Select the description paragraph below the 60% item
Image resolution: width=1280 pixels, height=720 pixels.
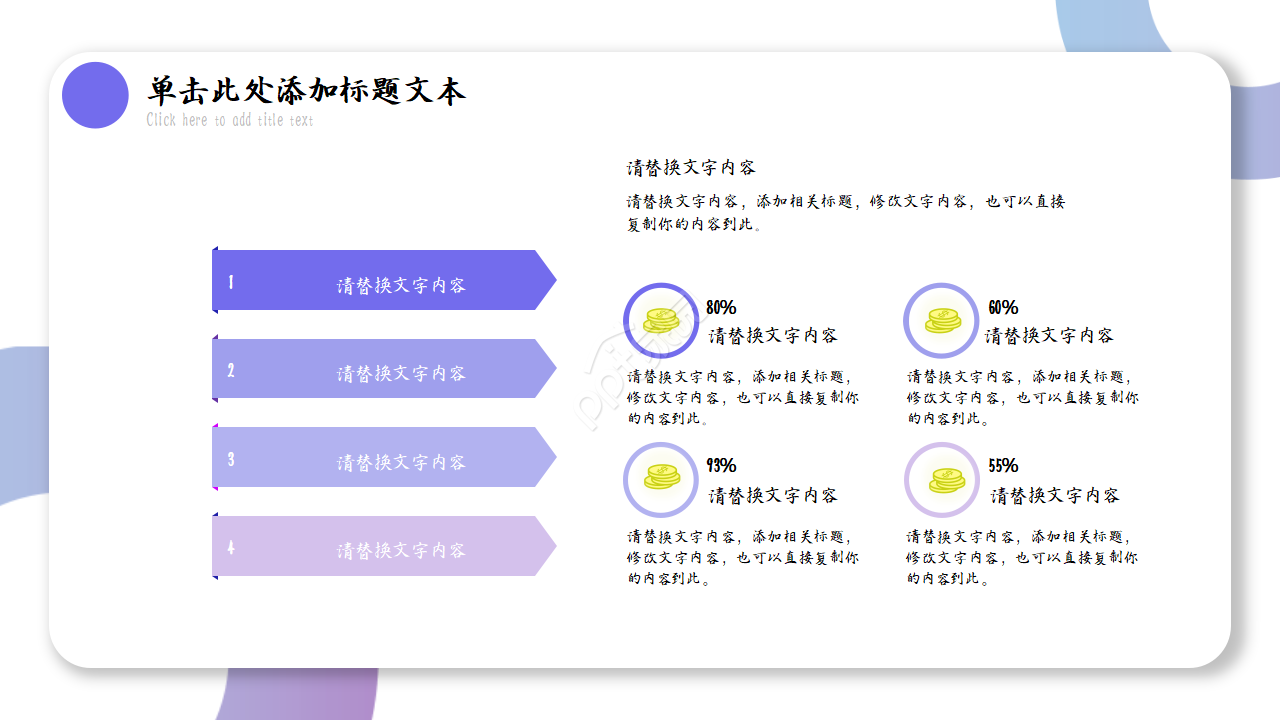tap(1023, 397)
